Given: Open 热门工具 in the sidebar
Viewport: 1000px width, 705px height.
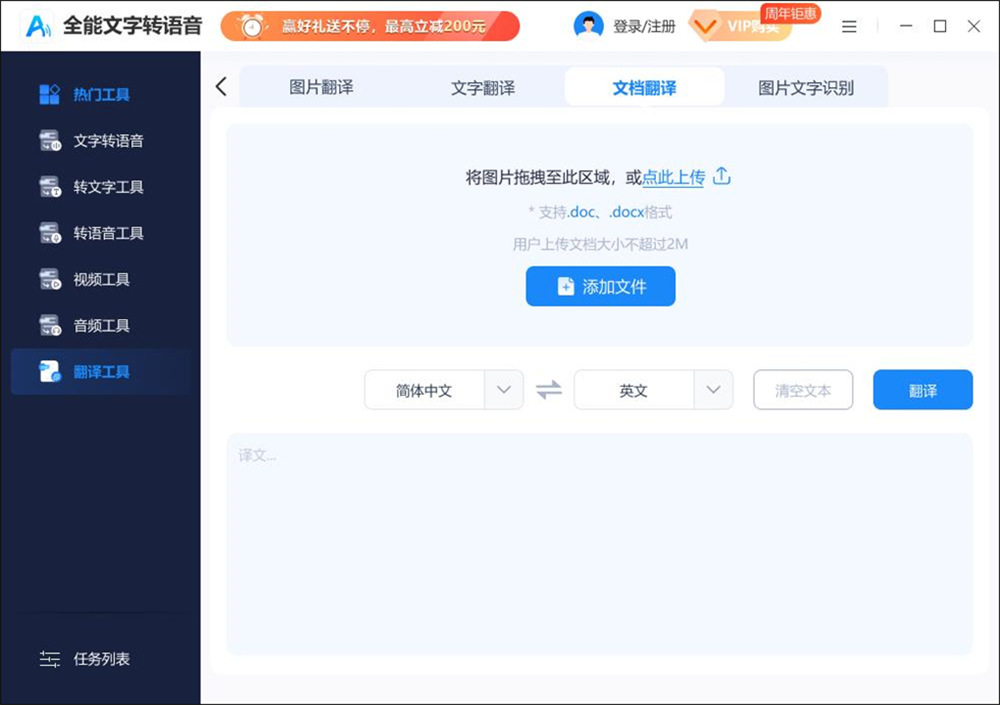Looking at the screenshot, I should pos(101,94).
